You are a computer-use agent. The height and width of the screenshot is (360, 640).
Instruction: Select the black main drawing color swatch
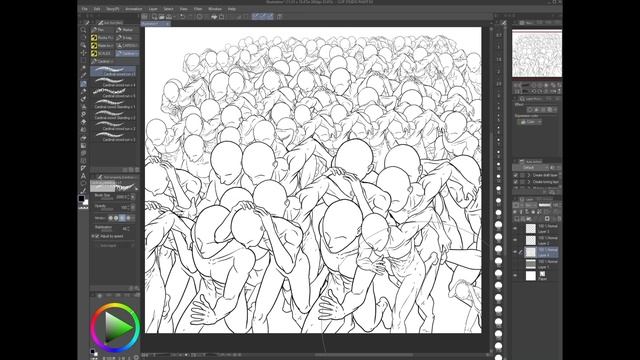(81, 198)
